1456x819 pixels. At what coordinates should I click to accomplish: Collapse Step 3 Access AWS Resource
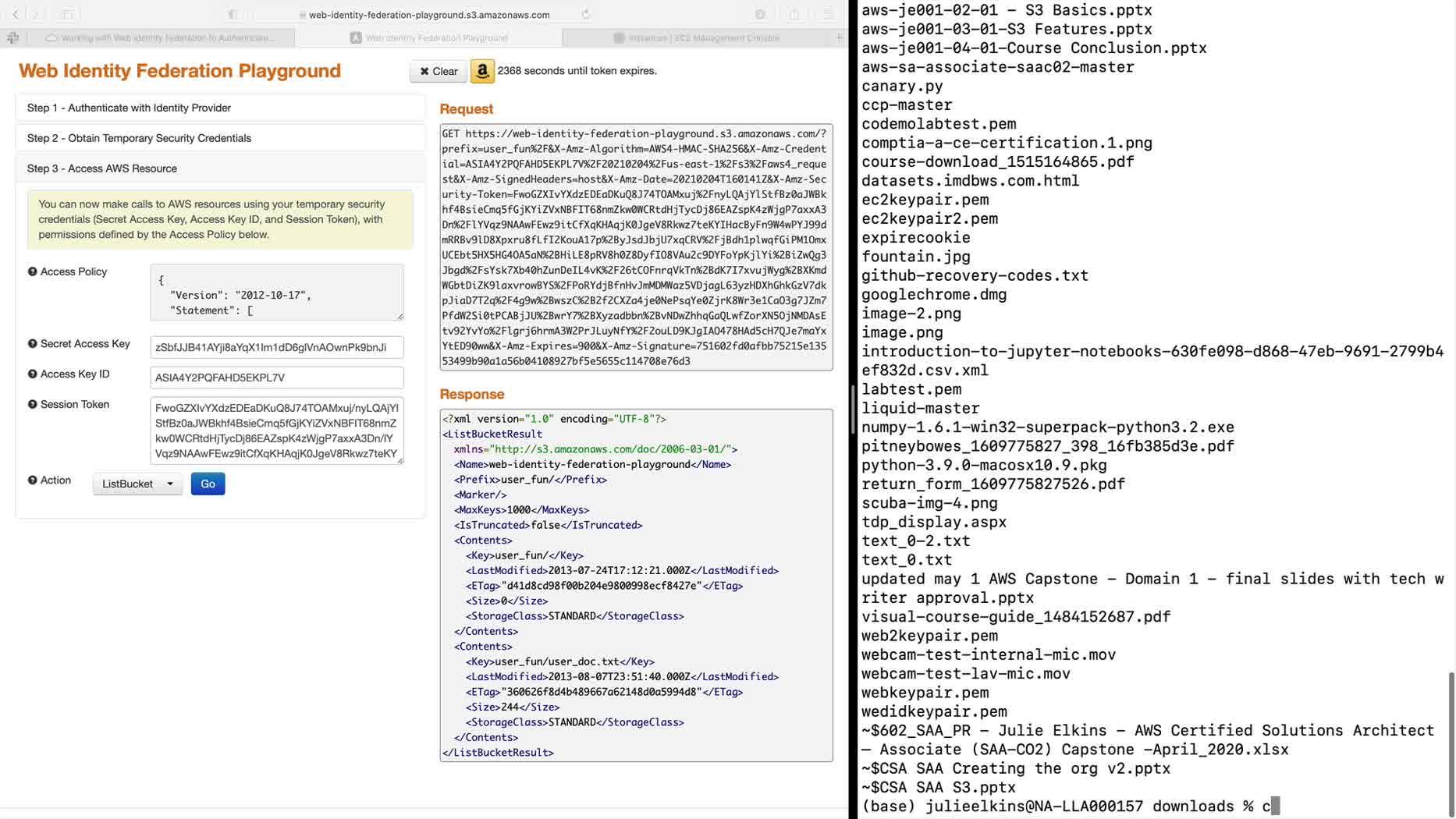tap(220, 168)
